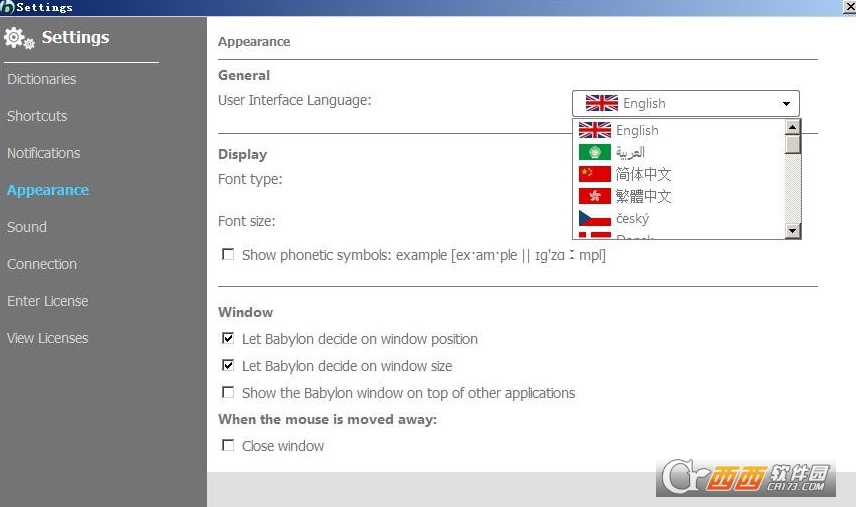Image resolution: width=856 pixels, height=507 pixels.
Task: Choose English text in the language list
Action: pyautogui.click(x=637, y=130)
